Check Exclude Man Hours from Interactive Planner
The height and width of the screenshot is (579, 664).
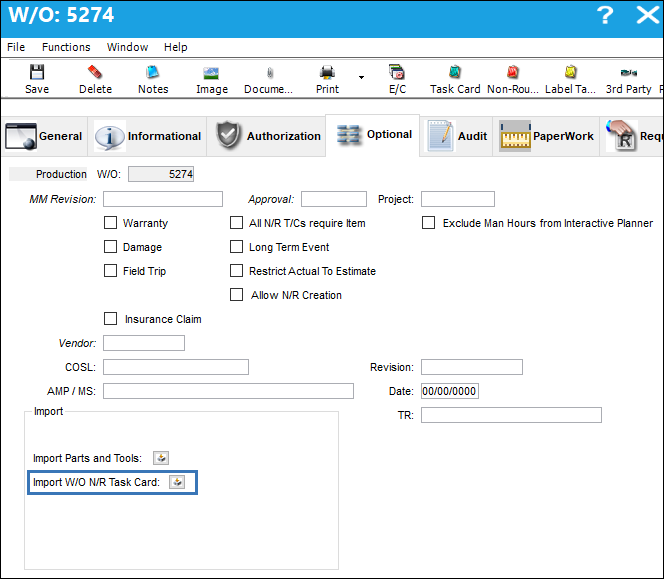pyautogui.click(x=429, y=223)
